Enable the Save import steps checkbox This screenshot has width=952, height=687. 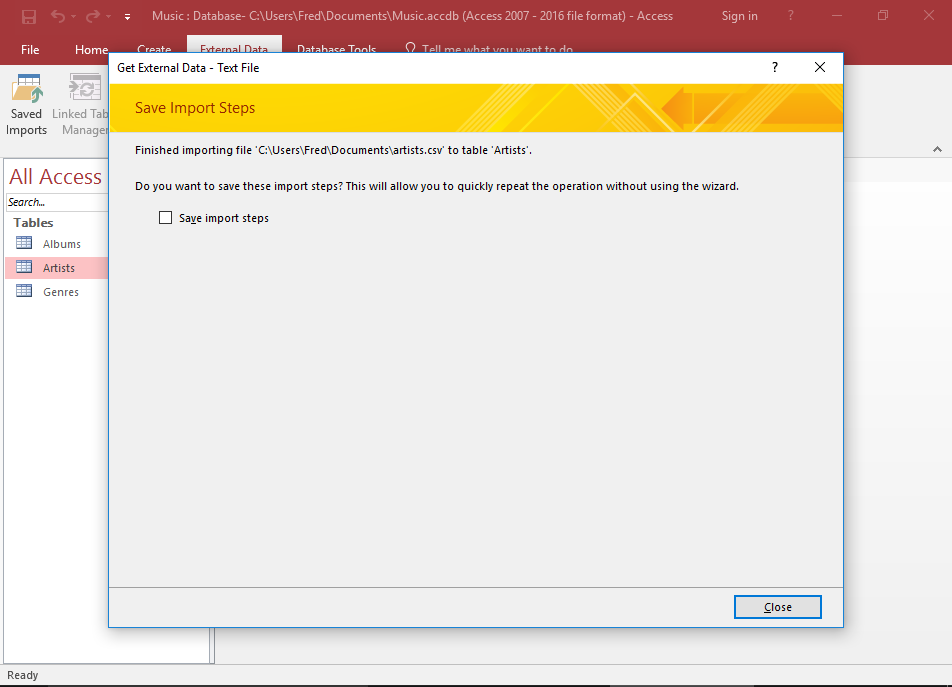[x=165, y=218]
